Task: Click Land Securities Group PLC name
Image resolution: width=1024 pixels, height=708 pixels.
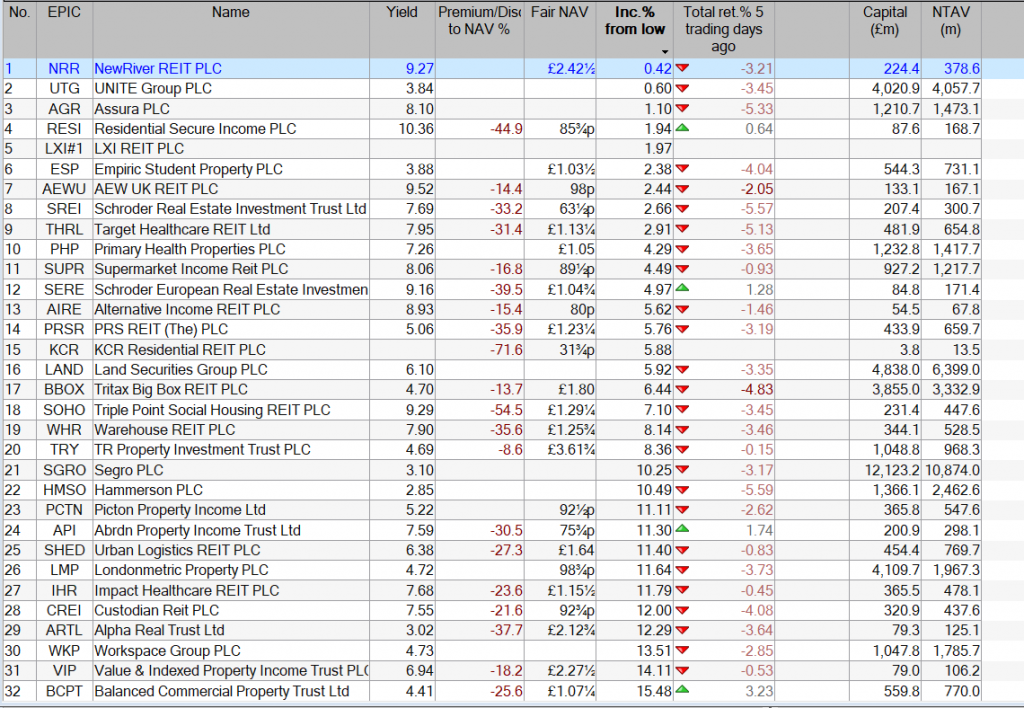Action: point(181,370)
